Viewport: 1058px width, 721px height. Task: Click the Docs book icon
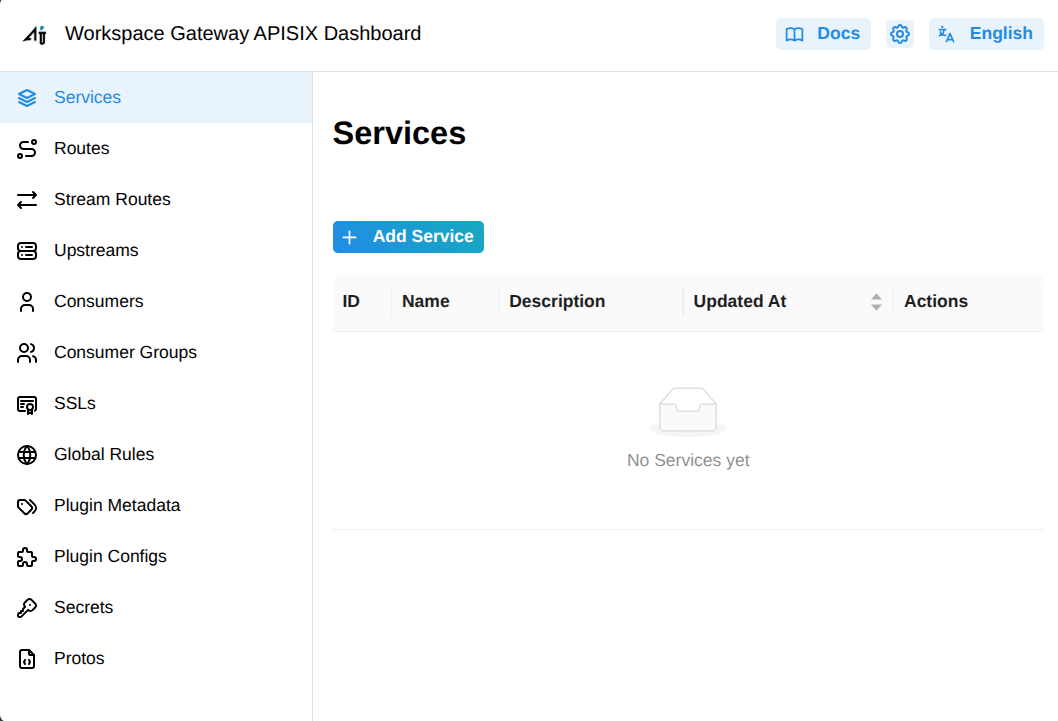[x=795, y=34]
